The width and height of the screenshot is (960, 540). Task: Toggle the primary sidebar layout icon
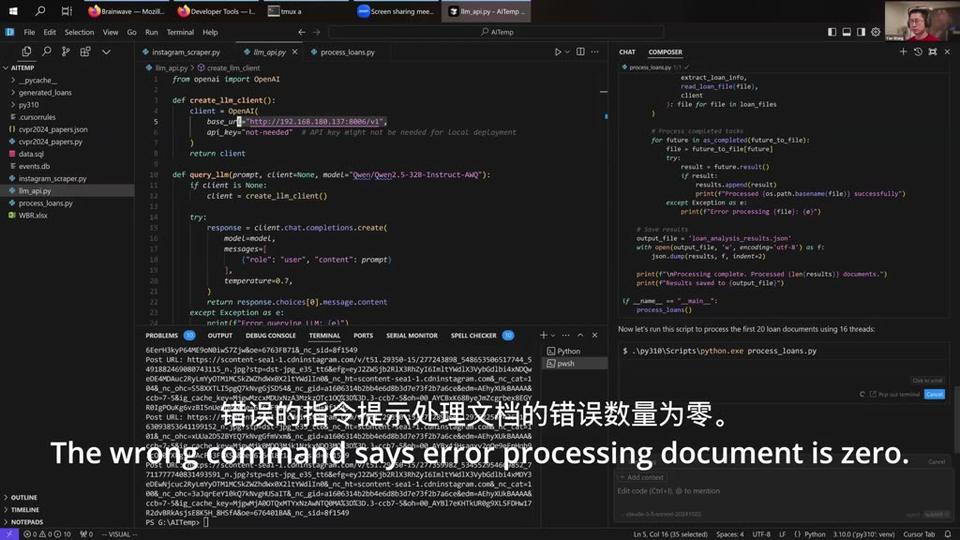831,32
